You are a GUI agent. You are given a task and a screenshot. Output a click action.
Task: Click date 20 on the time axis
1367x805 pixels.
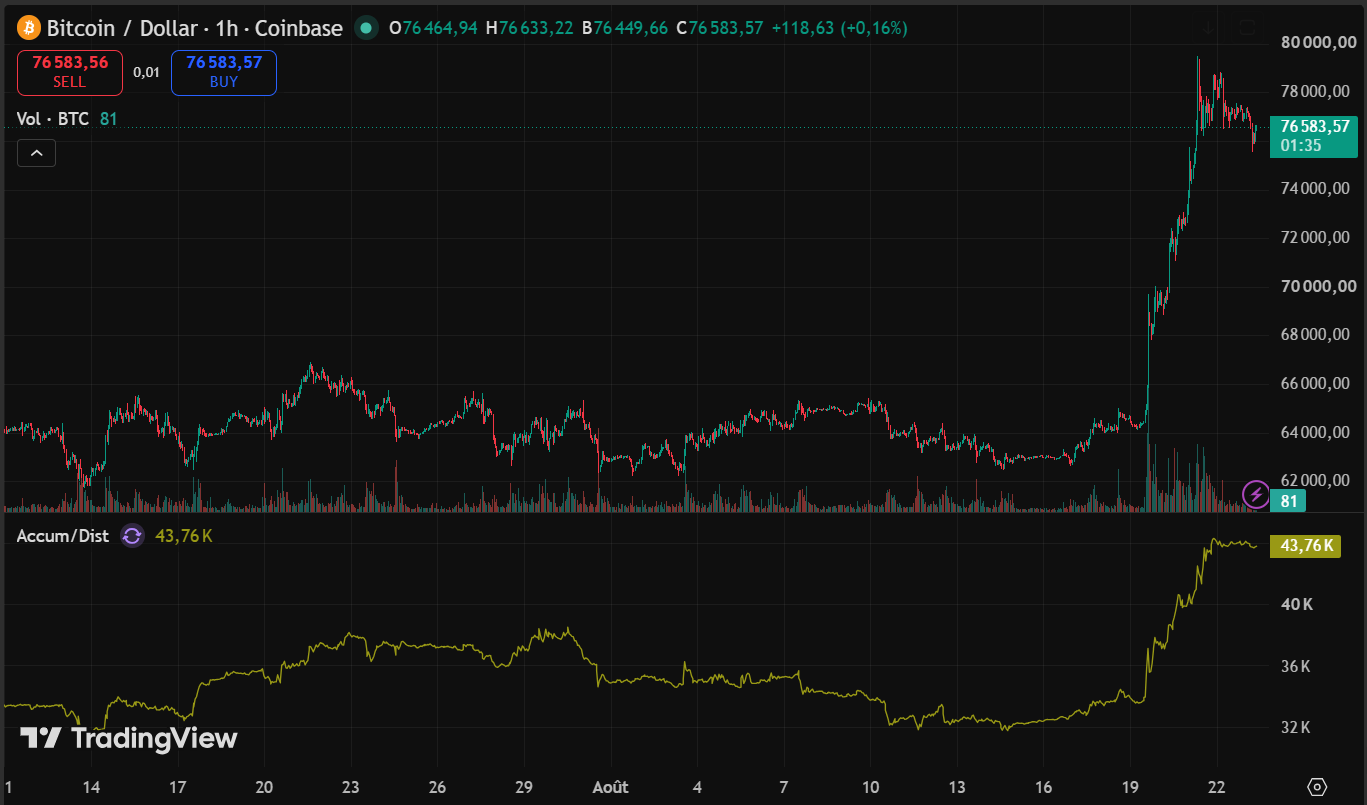tap(264, 787)
